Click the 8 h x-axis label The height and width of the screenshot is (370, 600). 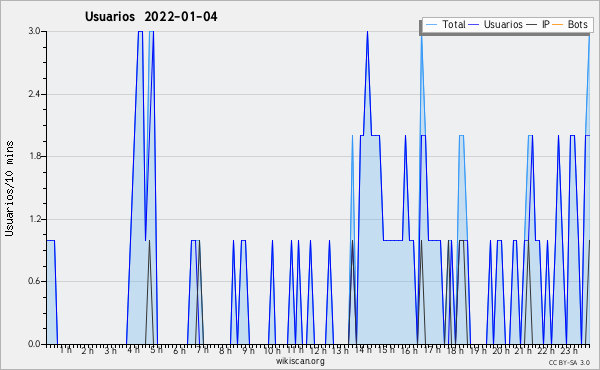(225, 350)
